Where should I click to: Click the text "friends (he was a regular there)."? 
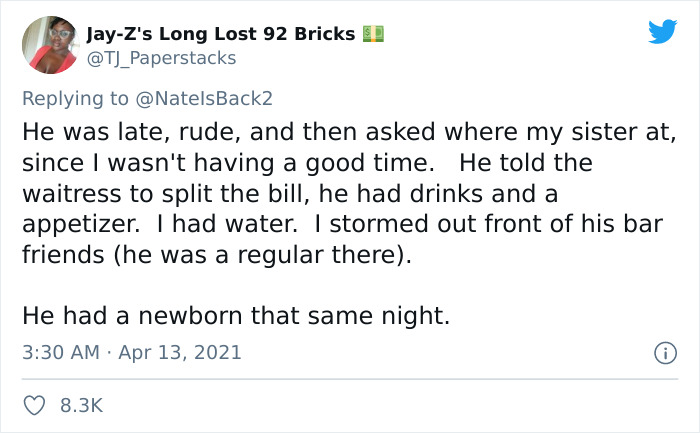[217, 254]
